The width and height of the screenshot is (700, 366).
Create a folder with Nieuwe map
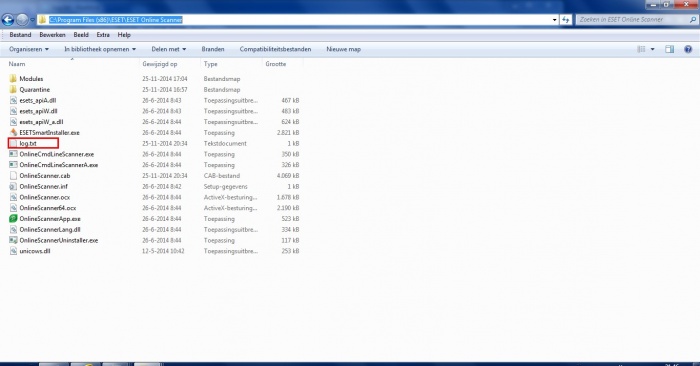tap(343, 49)
